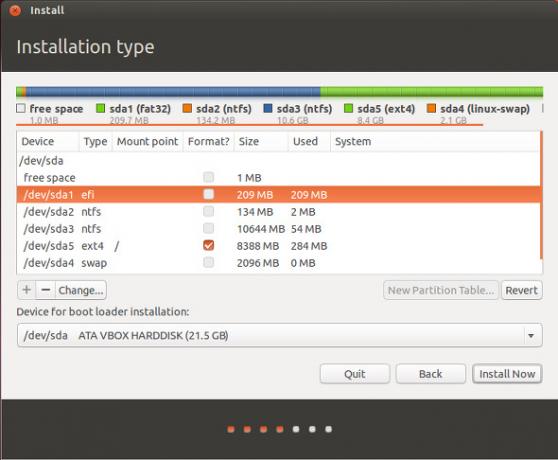
Task: Select the /dev/sda3 ntfs partition row
Action: click(x=279, y=229)
